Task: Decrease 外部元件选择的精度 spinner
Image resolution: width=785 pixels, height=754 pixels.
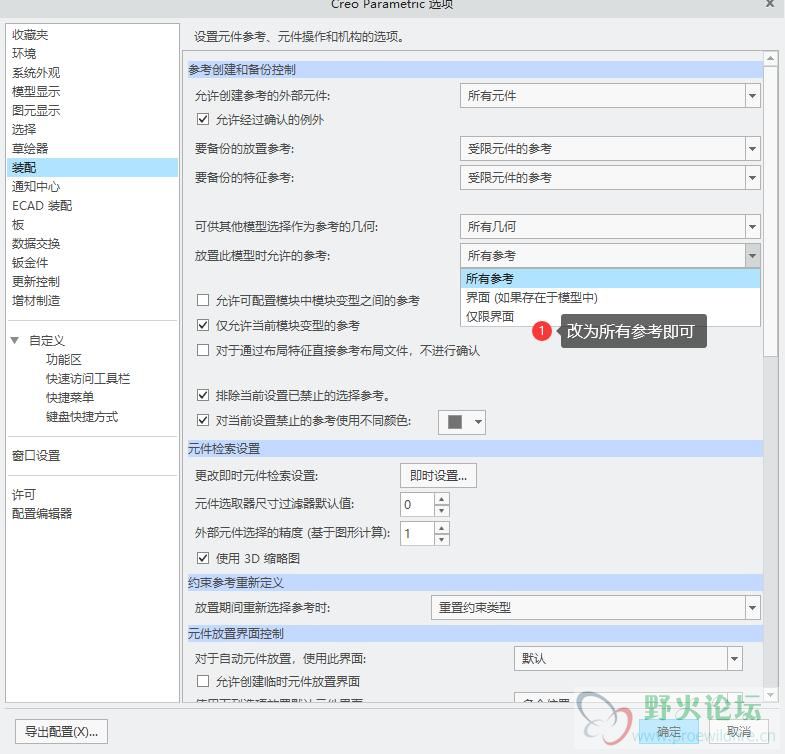Action: 441,540
